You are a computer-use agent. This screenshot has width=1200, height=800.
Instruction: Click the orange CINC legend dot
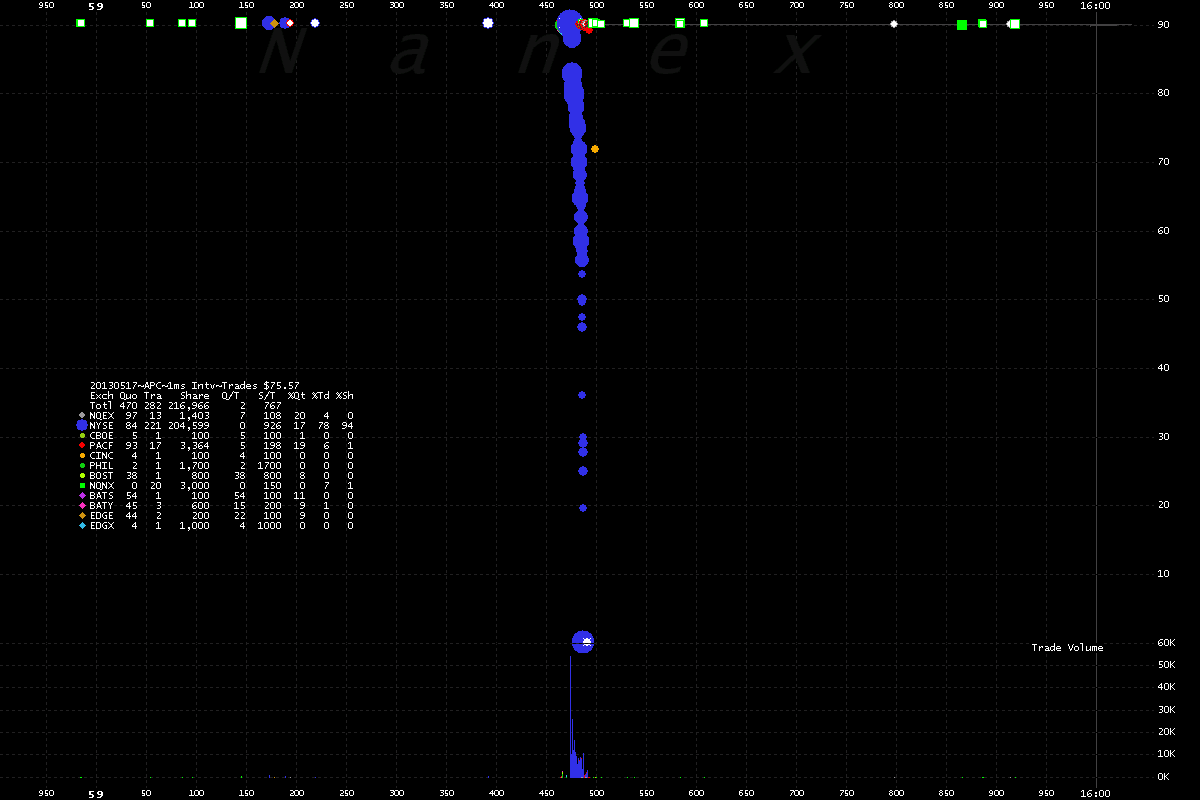pos(82,455)
